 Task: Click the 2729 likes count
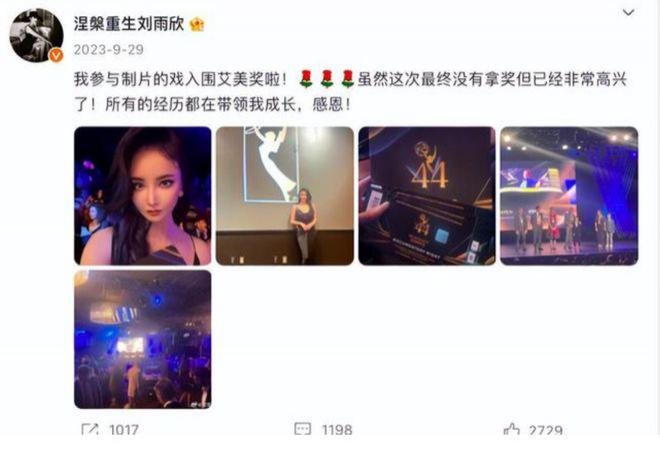pyautogui.click(x=546, y=430)
